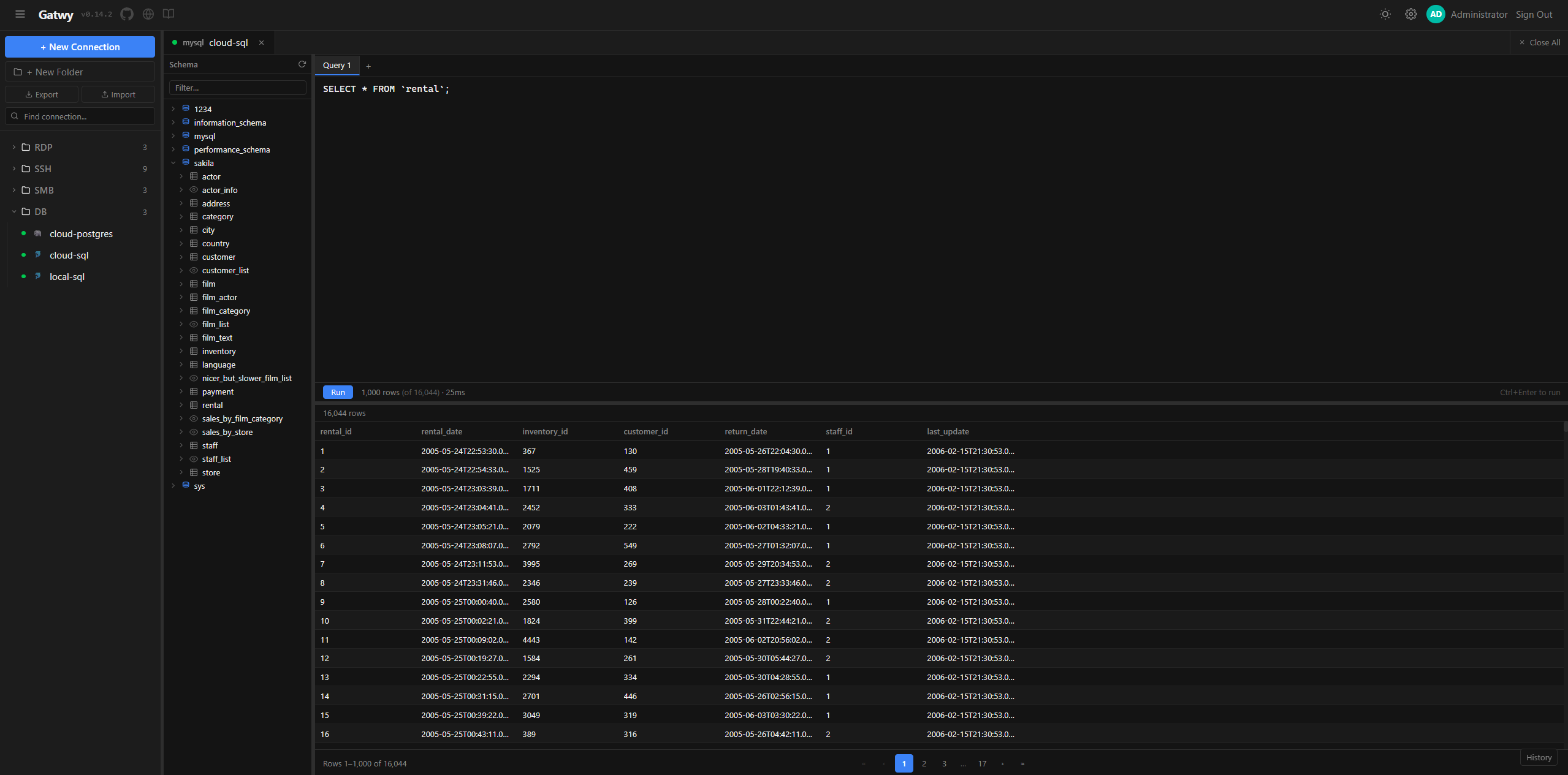Viewport: 1568px width, 775px height.
Task: Collapse the DB folder
Action: point(14,211)
